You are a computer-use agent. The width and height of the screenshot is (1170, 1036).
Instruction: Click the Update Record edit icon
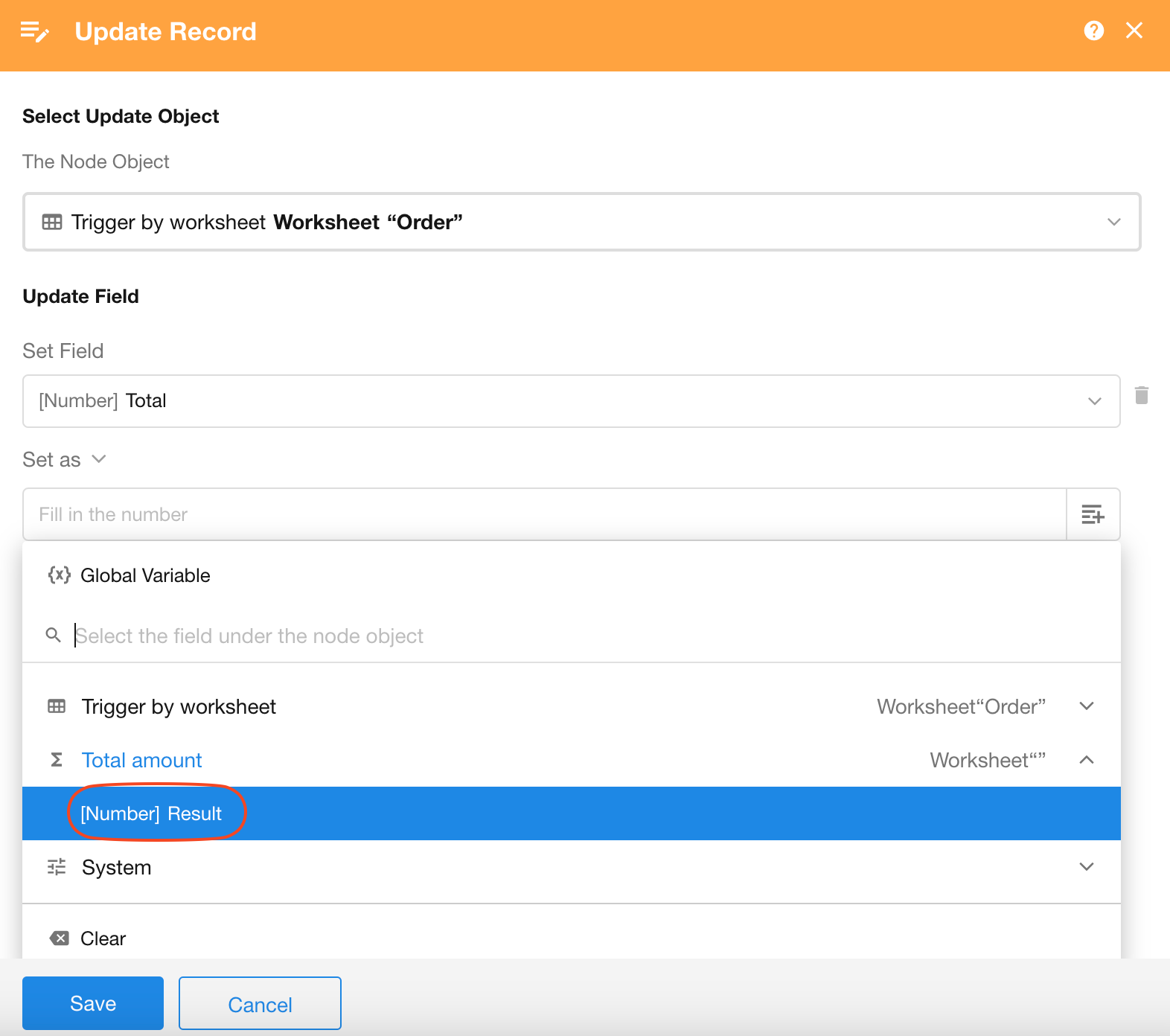pos(34,32)
